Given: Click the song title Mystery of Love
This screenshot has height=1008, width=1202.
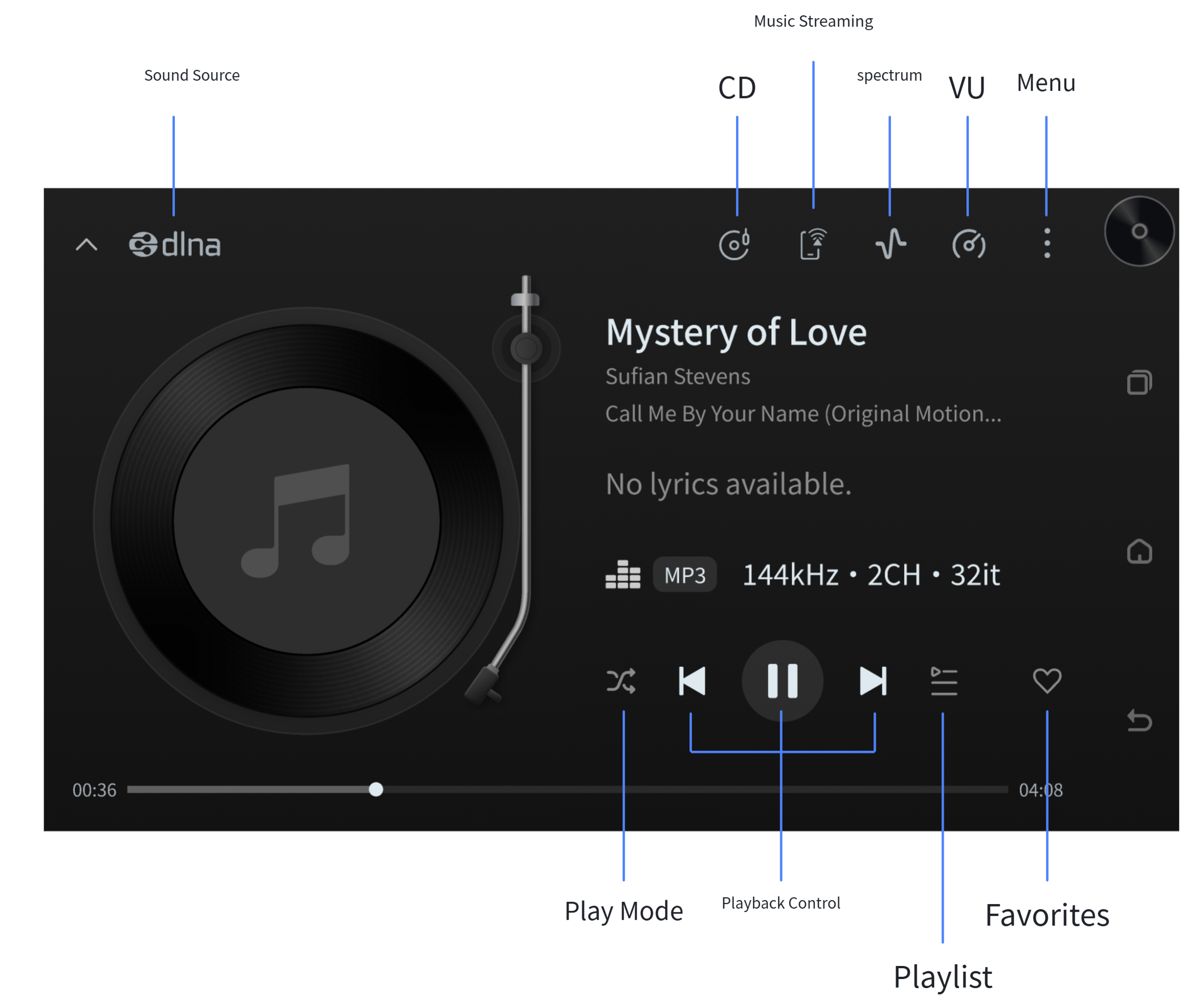Looking at the screenshot, I should [736, 333].
